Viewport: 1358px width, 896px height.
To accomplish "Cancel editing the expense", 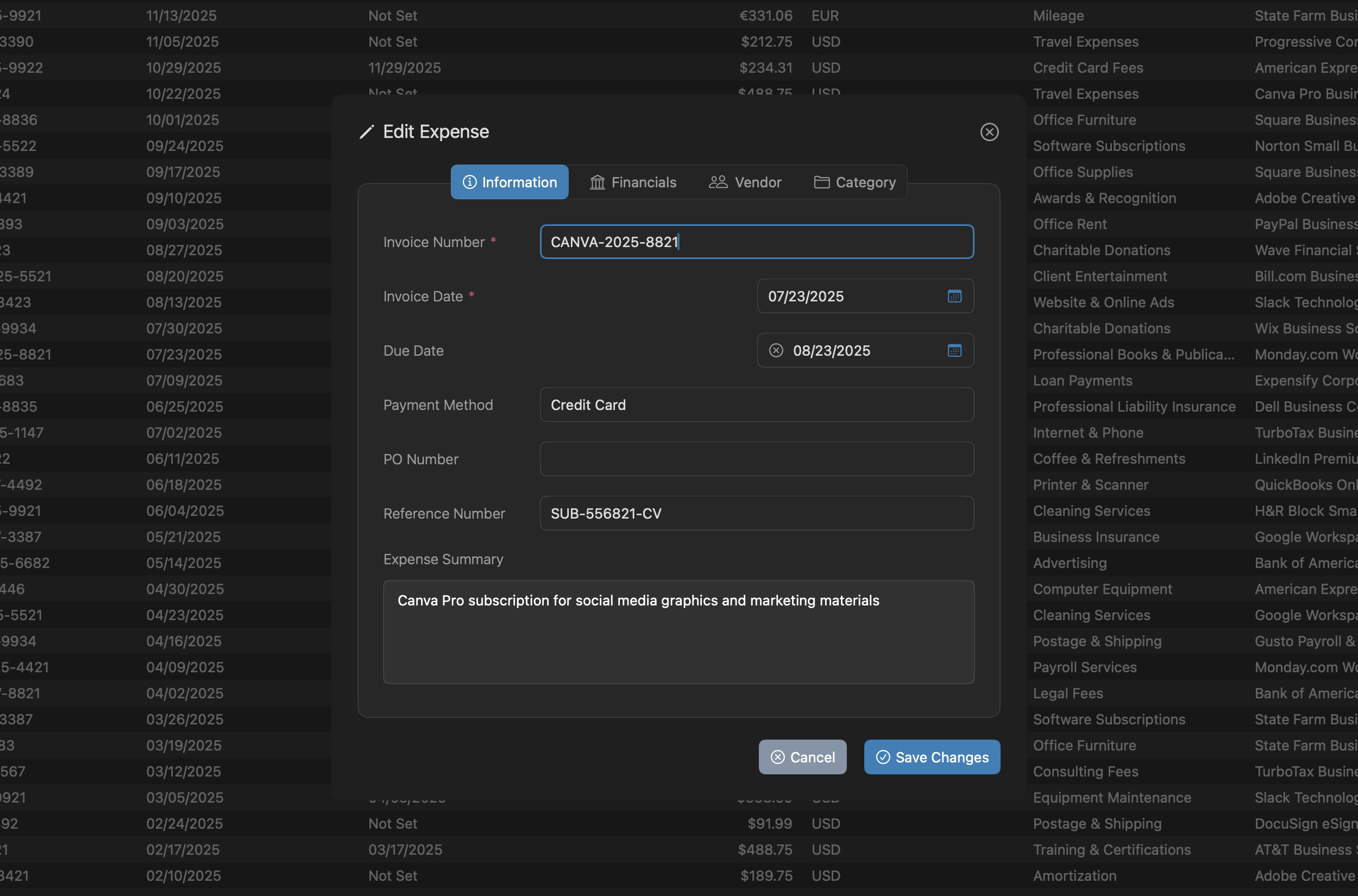I will point(802,756).
